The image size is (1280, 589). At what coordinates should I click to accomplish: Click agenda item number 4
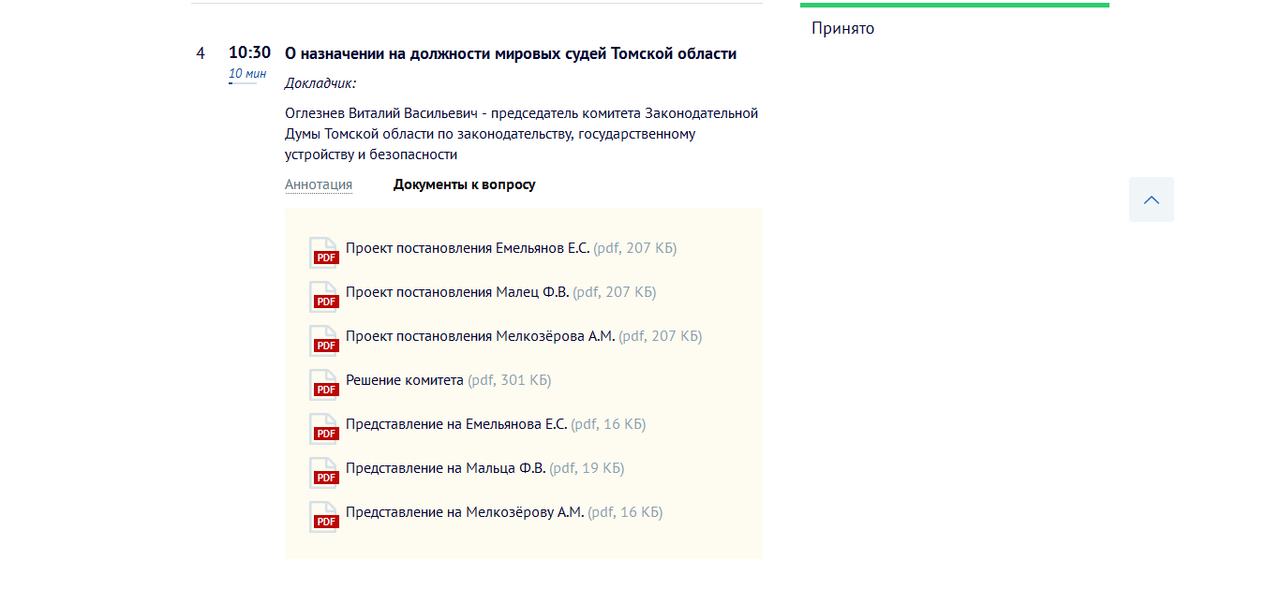(200, 53)
